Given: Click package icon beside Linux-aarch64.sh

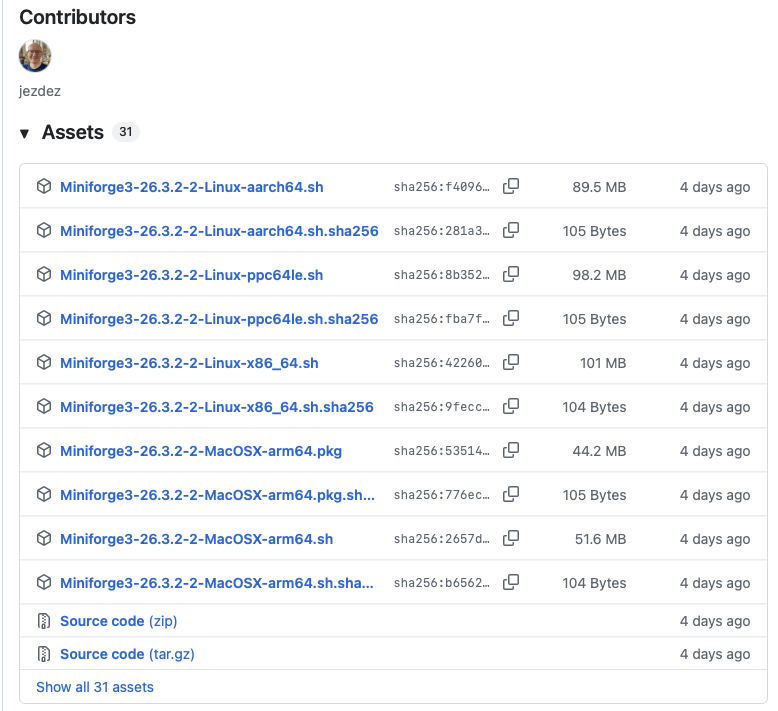Looking at the screenshot, I should tap(44, 187).
